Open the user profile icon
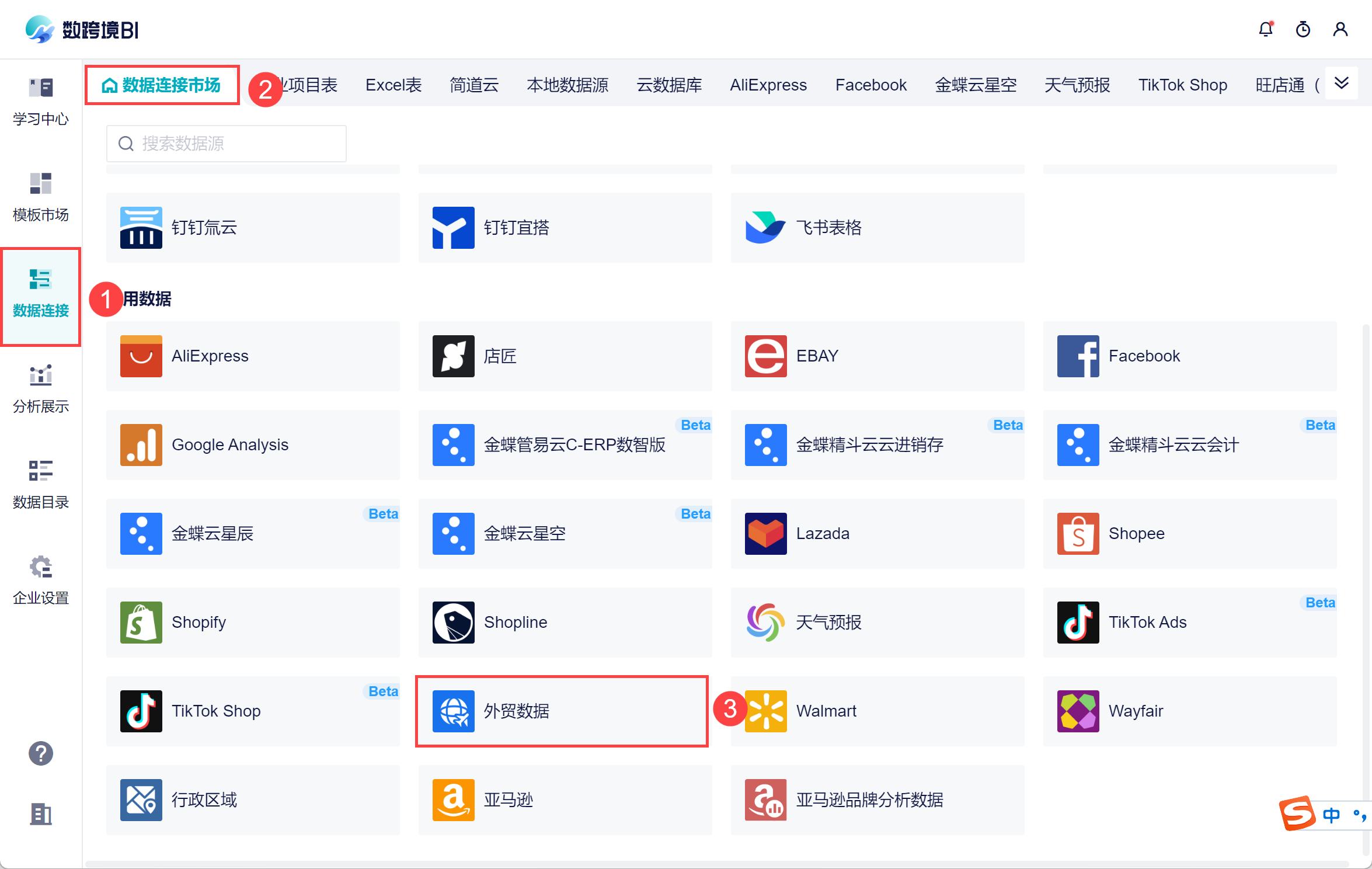The image size is (1372, 869). pos(1340,29)
